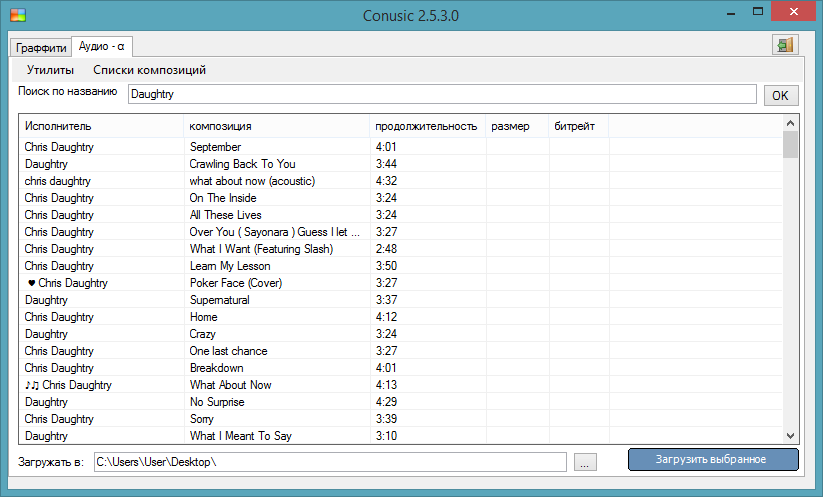The width and height of the screenshot is (823, 497).
Task: Click the search field containing Daughtry
Action: tap(442, 94)
